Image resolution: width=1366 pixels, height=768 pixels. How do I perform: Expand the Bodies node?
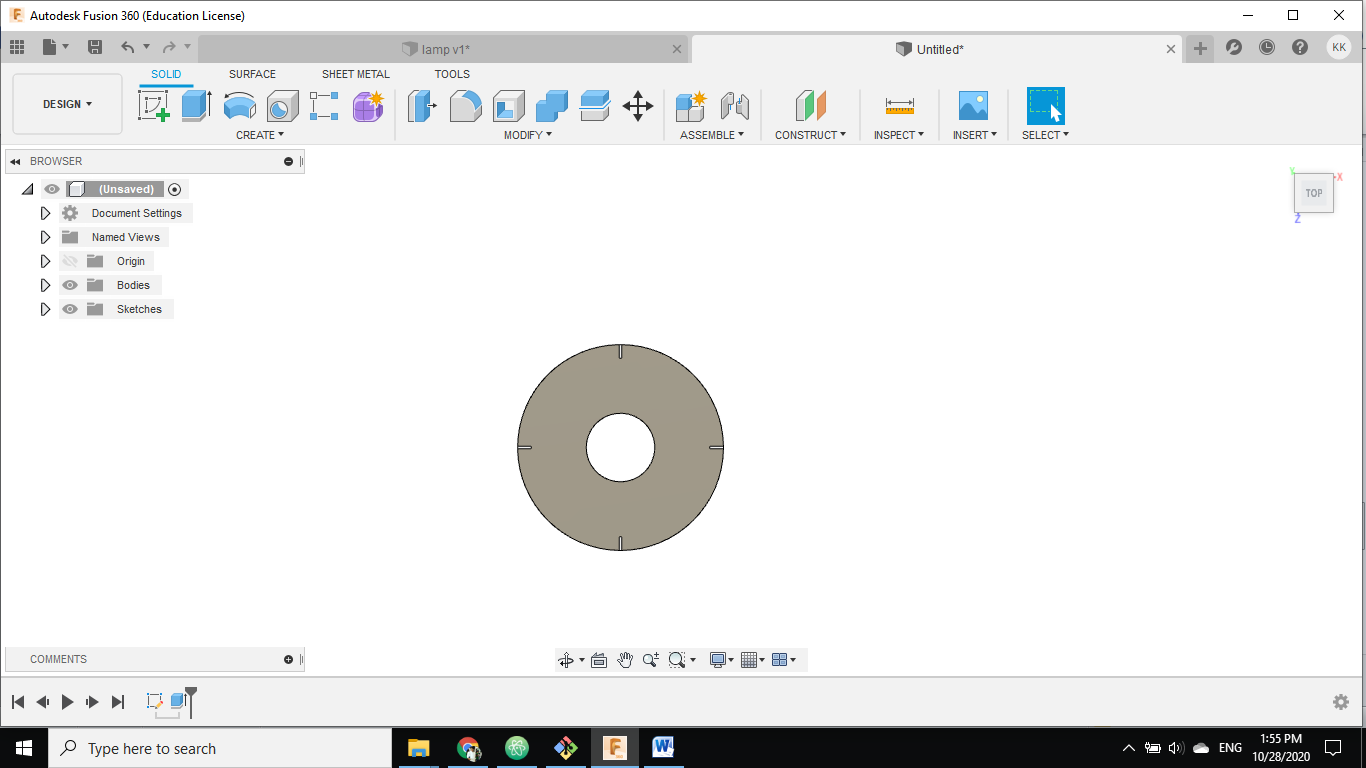coord(45,285)
